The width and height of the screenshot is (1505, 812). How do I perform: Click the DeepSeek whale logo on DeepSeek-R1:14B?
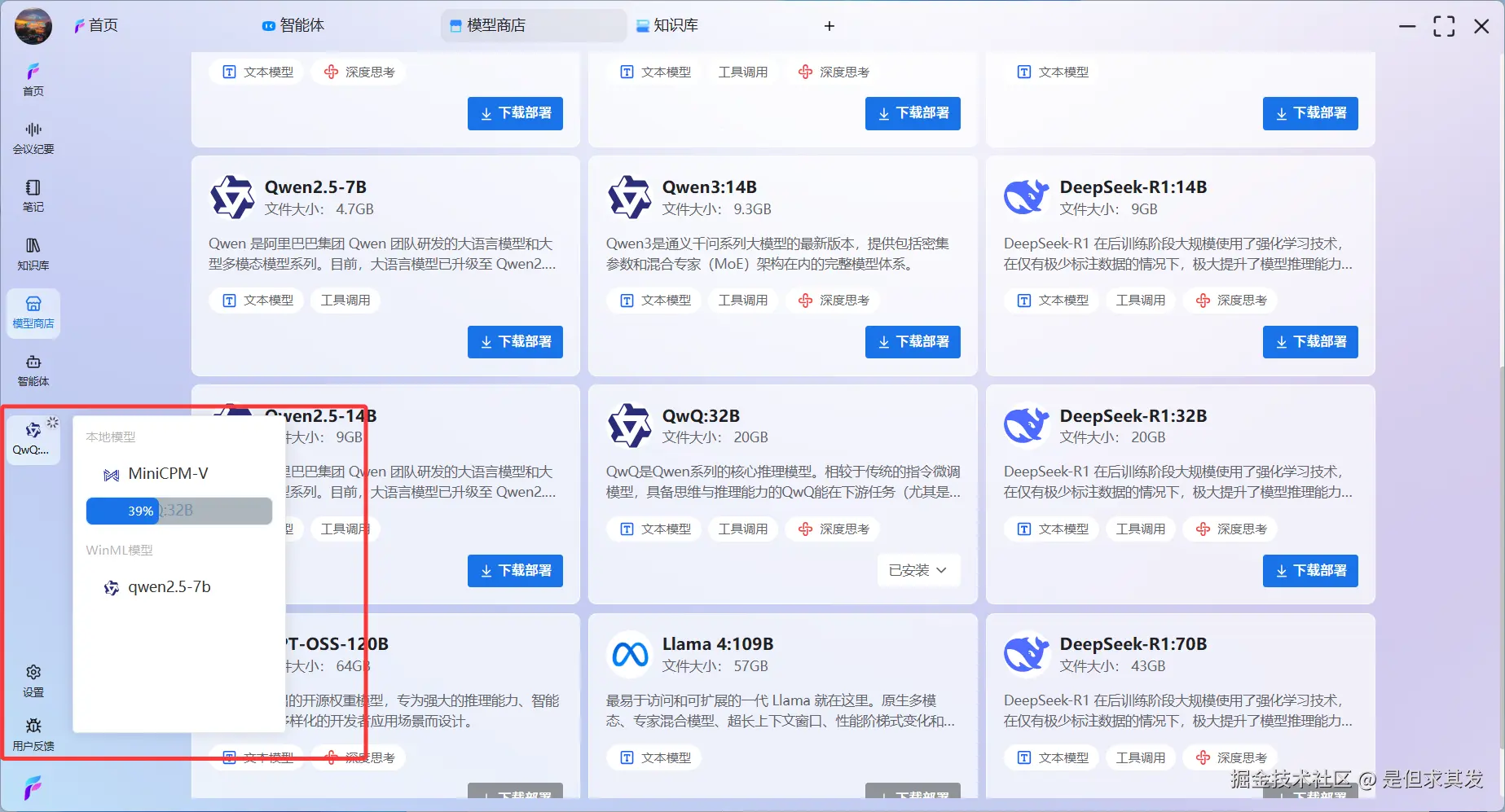(x=1026, y=196)
